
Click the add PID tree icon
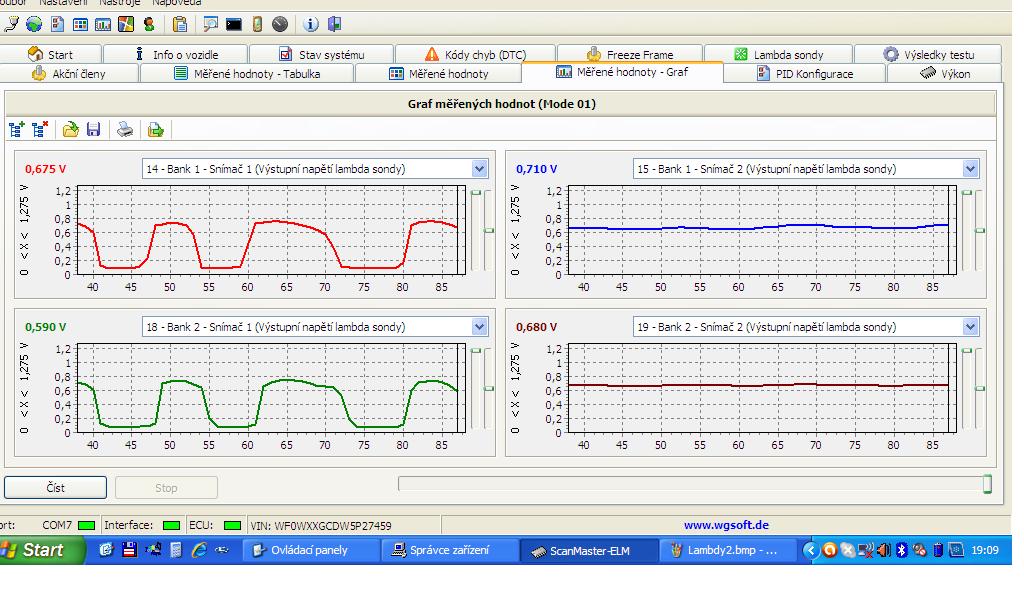tap(17, 129)
